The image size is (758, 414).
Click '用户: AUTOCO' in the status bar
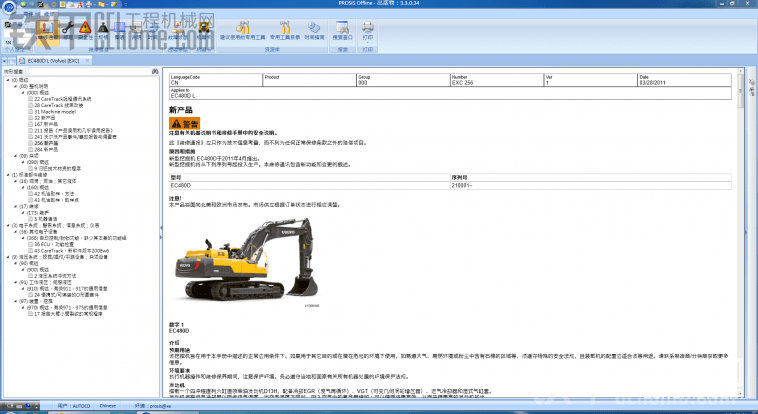[x=74, y=406]
